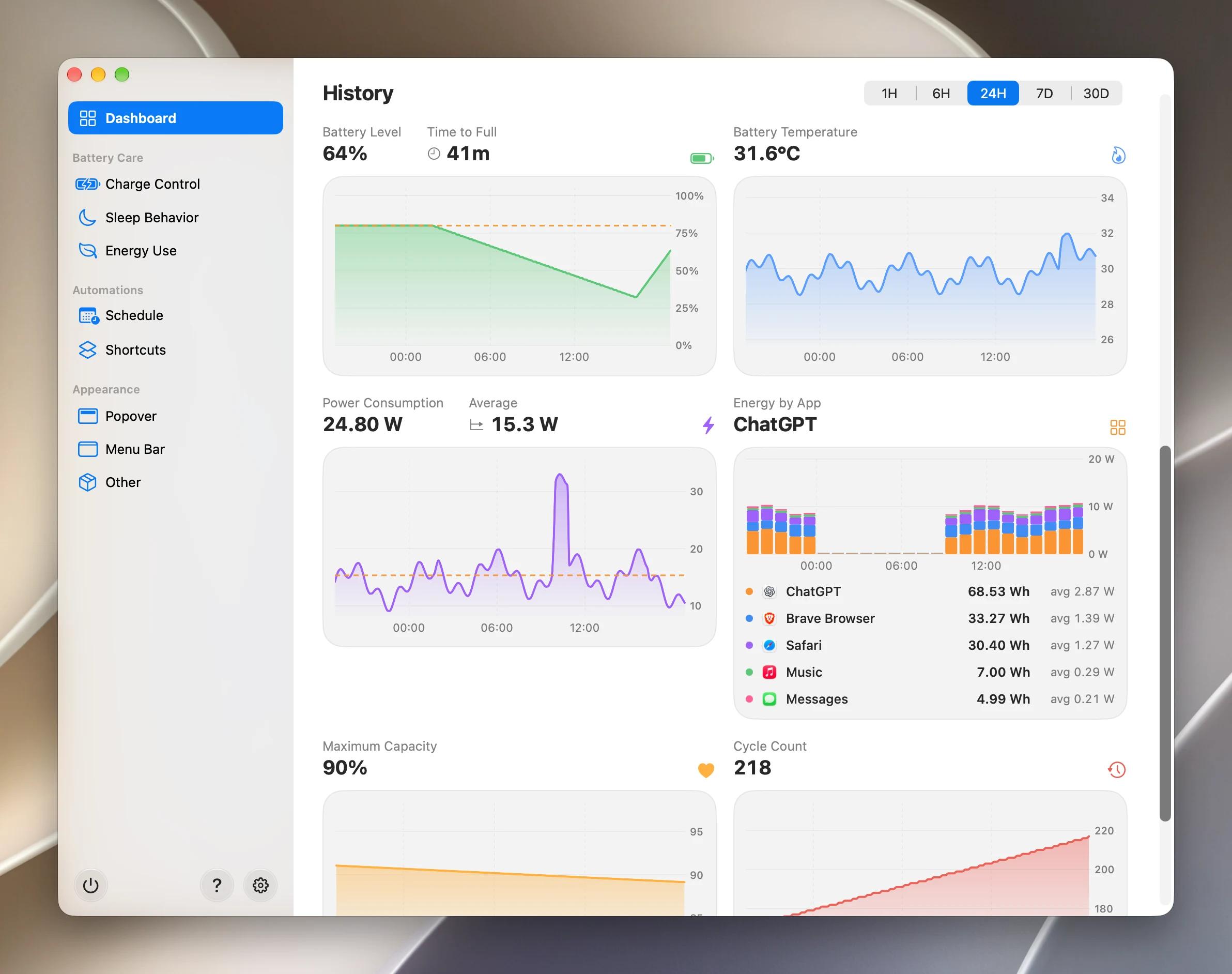Screen dimensions: 1232x974
Task: Click the orange heart Maximum Capacity icon
Action: pyautogui.click(x=706, y=770)
